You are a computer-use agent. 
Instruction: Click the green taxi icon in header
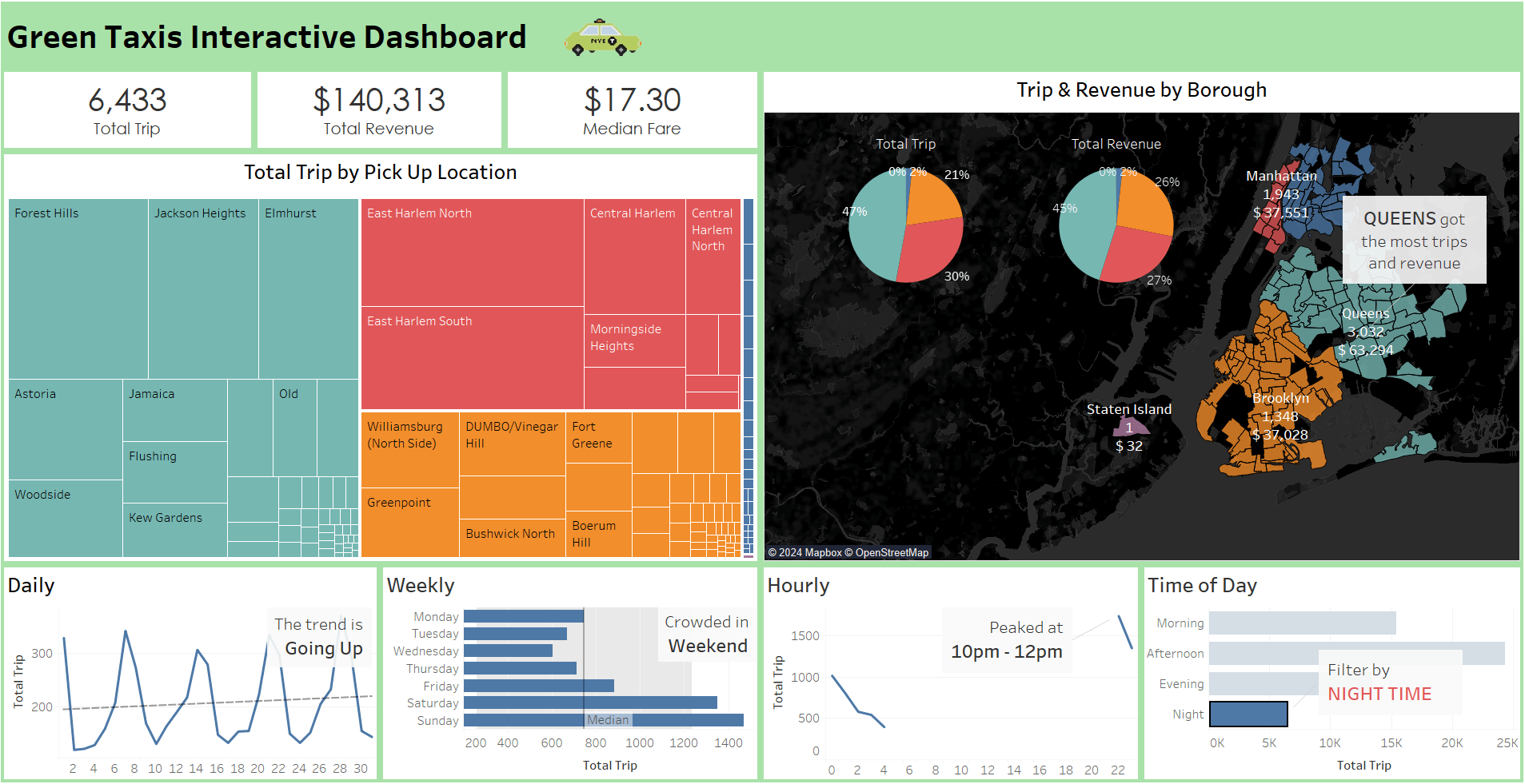coord(602,38)
